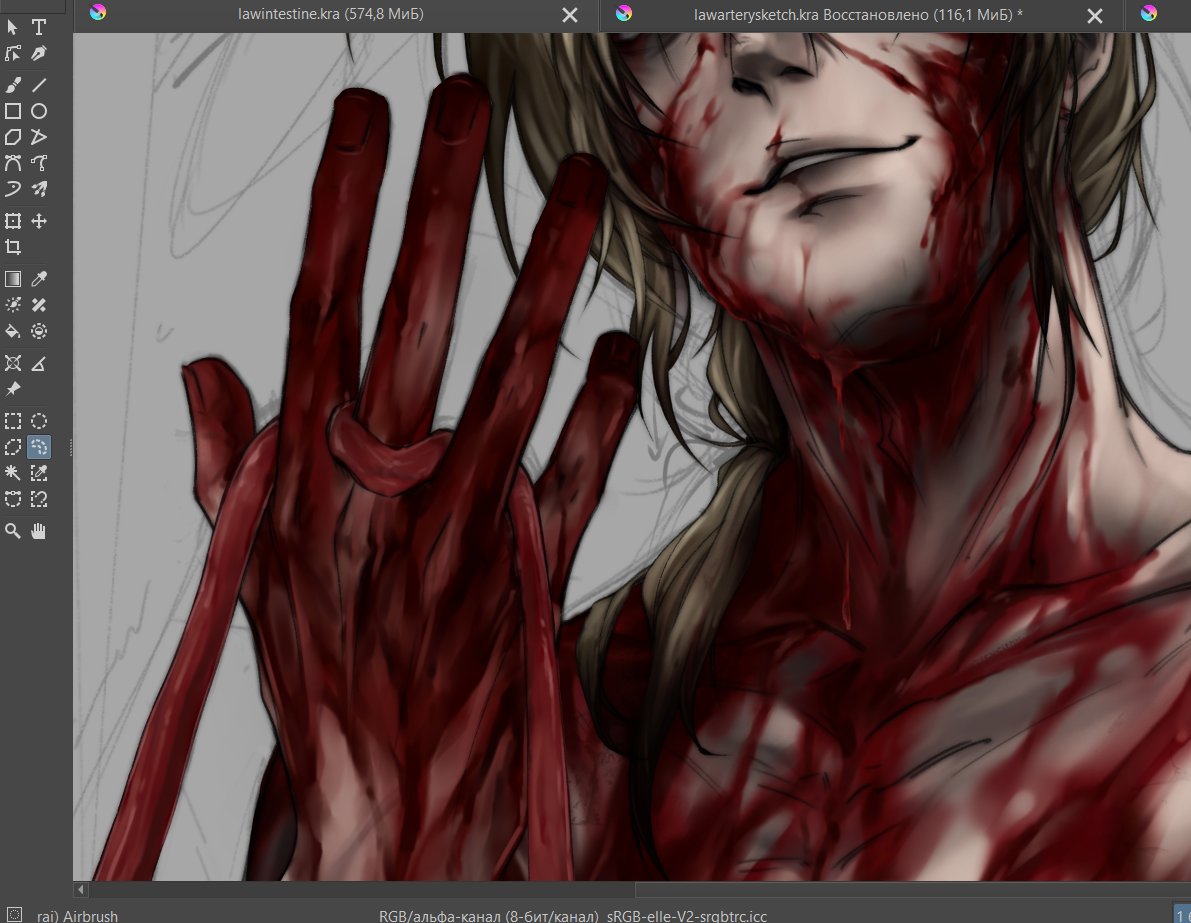
Task: Click the Airbrush preset name in status bar
Action: click(x=77, y=916)
